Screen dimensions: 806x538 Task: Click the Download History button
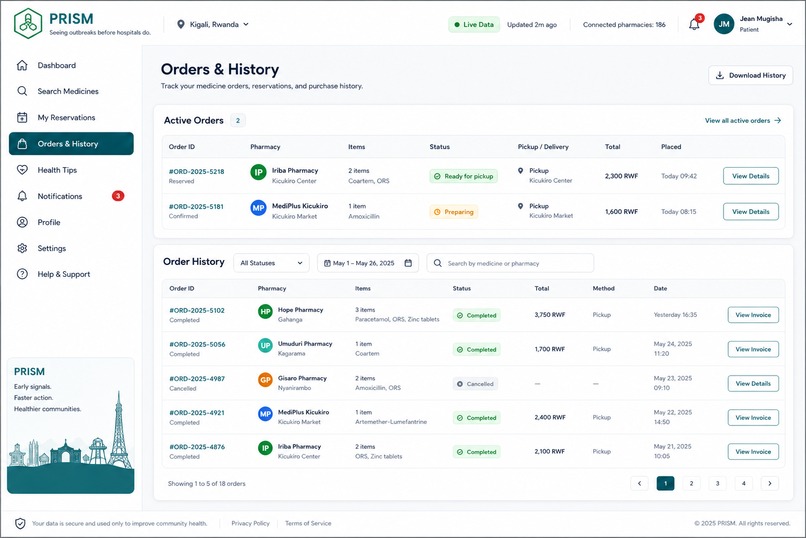(750, 75)
